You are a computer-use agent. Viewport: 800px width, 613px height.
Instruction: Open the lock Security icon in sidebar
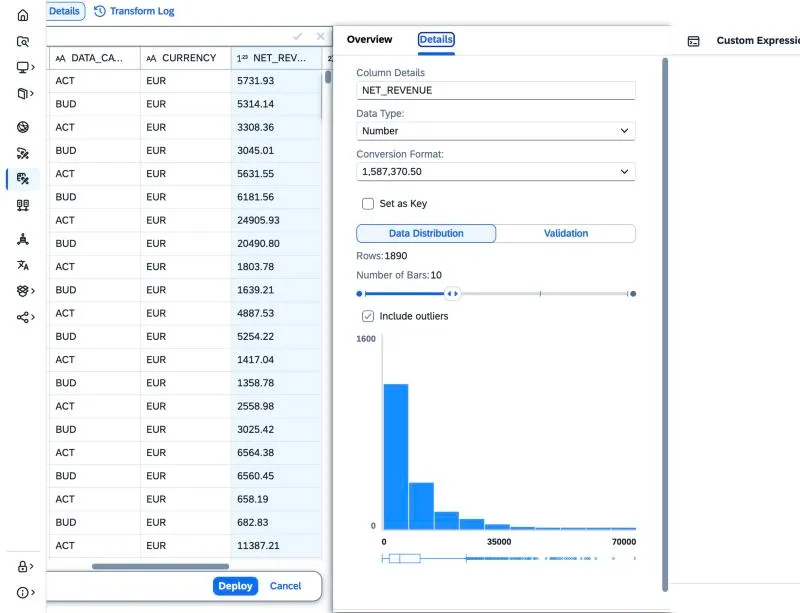pyautogui.click(x=22, y=566)
